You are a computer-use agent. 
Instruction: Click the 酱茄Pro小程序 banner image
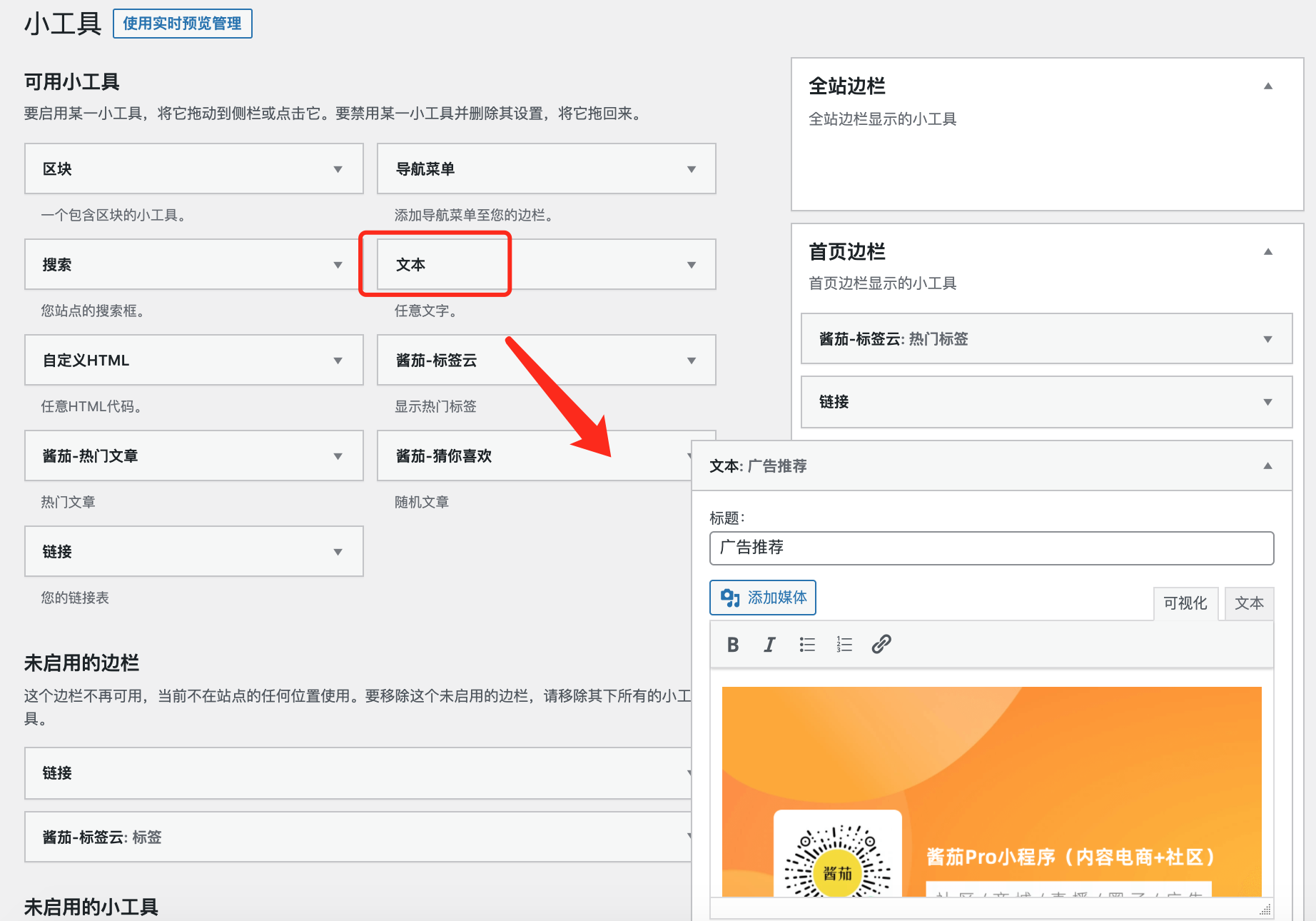(x=992, y=791)
